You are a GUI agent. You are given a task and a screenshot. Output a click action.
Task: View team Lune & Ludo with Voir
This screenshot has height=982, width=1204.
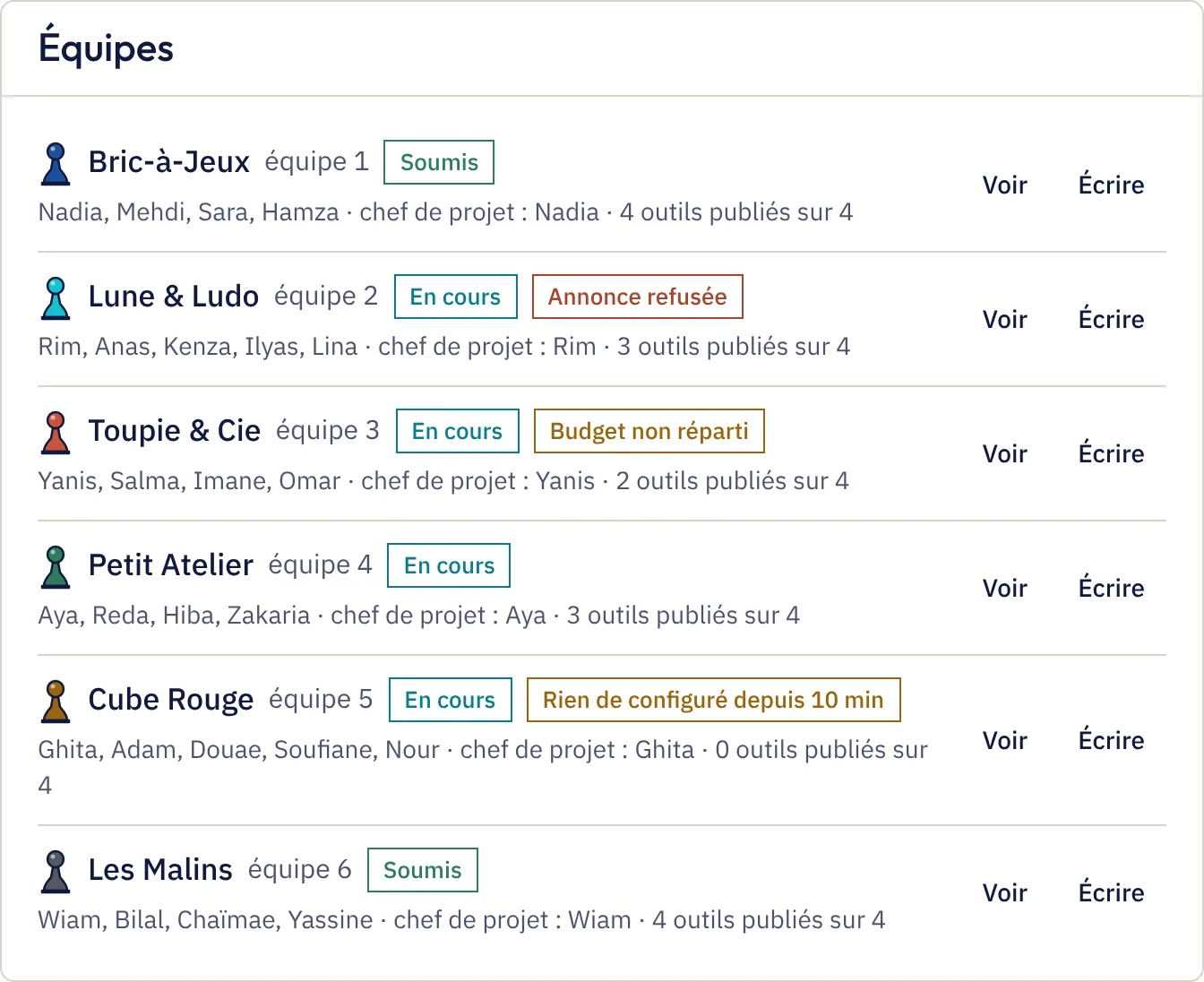1004,320
